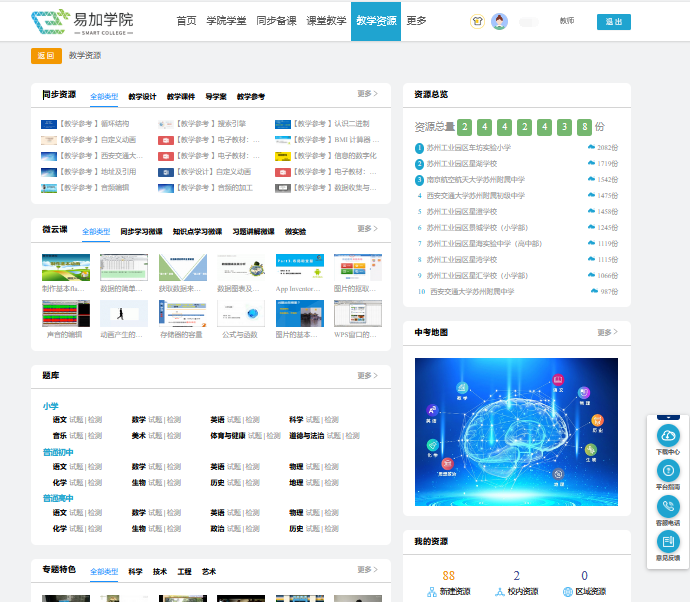690x602 pixels.
Task: Click cloud icon beside 1542份
Action: [591, 179]
